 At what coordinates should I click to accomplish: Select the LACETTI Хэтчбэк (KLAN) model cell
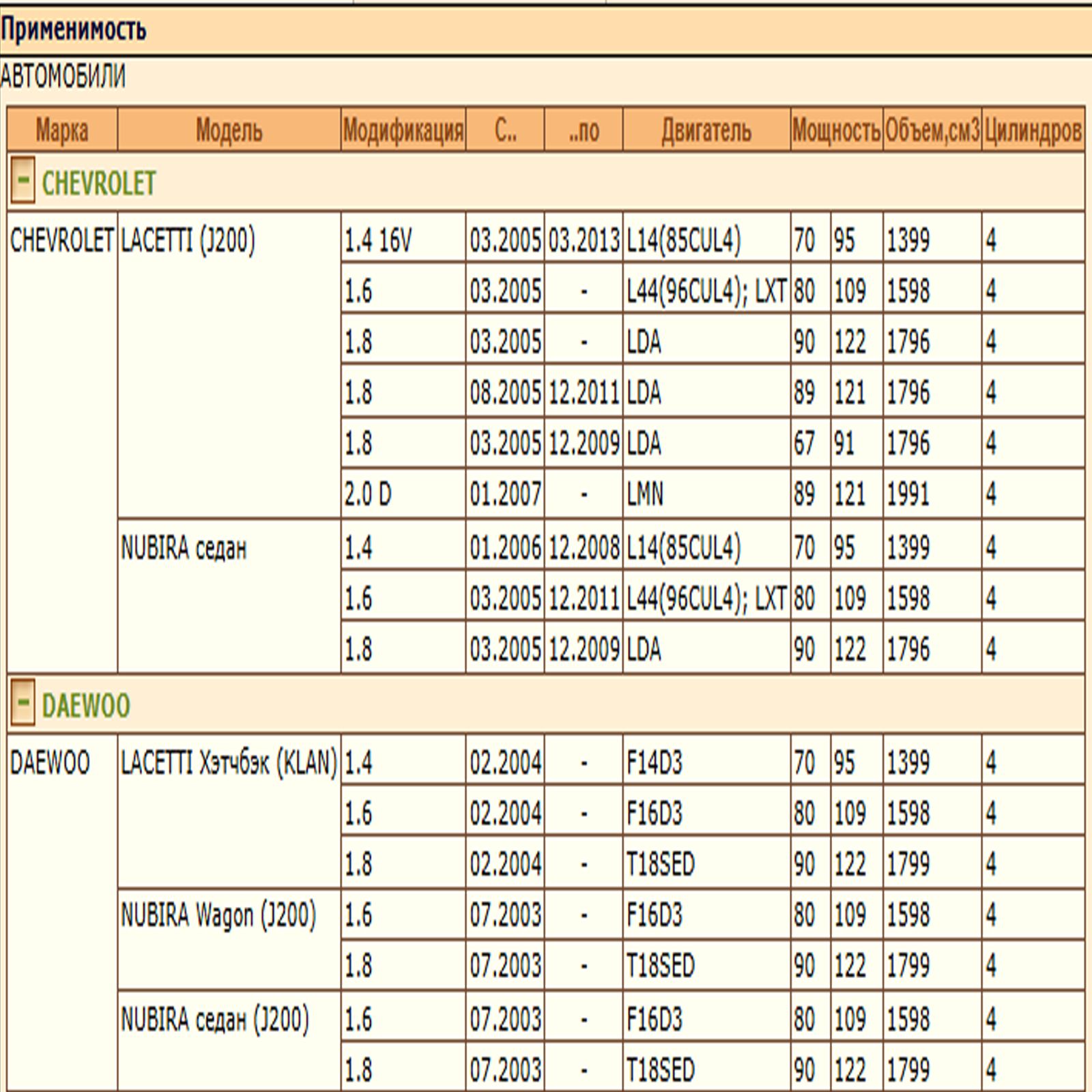[x=229, y=811]
